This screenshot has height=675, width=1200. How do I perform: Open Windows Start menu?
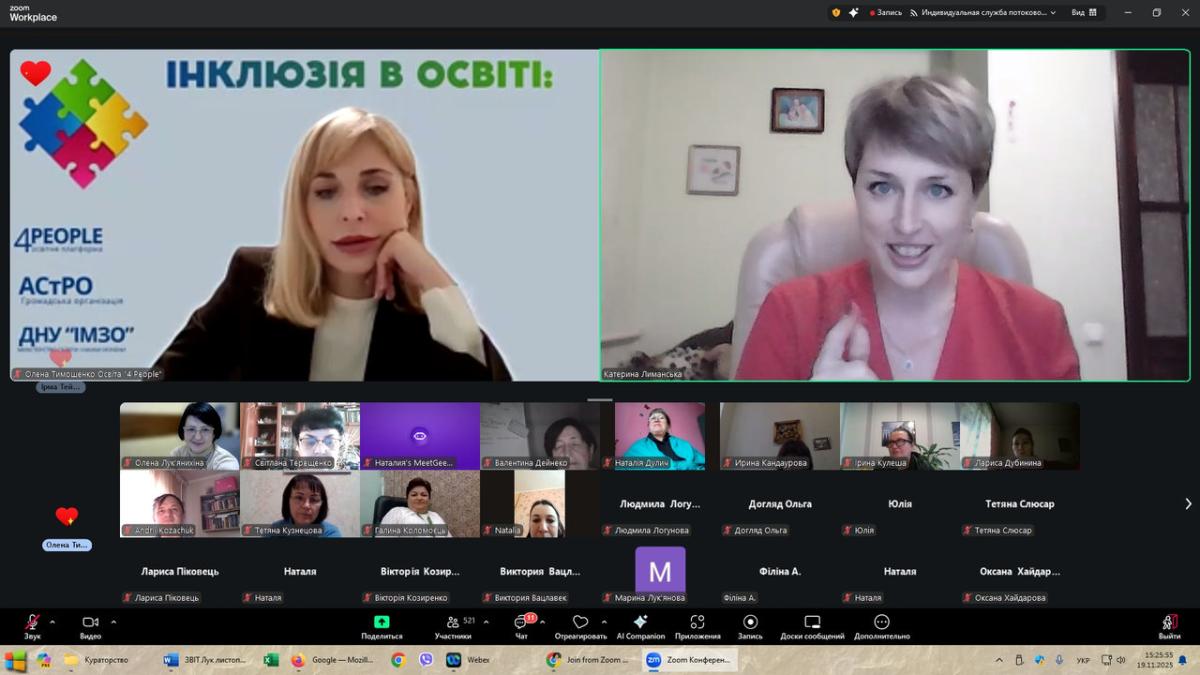pos(15,660)
